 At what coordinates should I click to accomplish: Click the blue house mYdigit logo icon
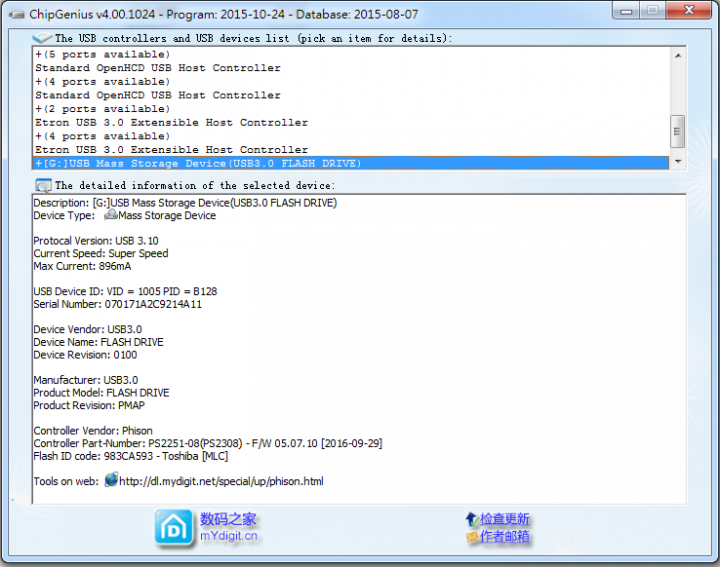[x=174, y=528]
